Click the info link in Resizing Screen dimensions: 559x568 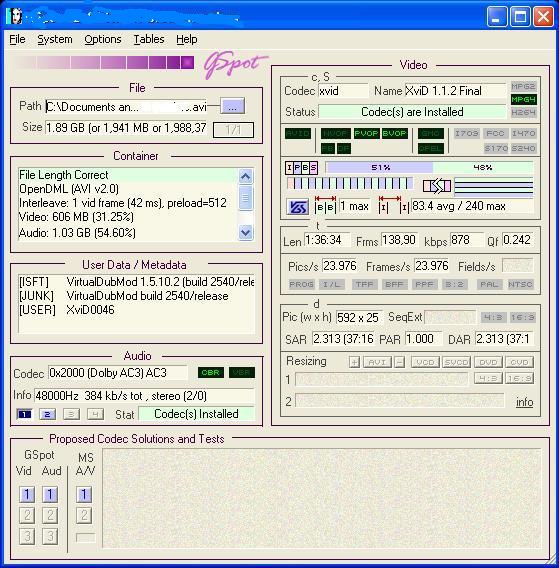click(525, 402)
